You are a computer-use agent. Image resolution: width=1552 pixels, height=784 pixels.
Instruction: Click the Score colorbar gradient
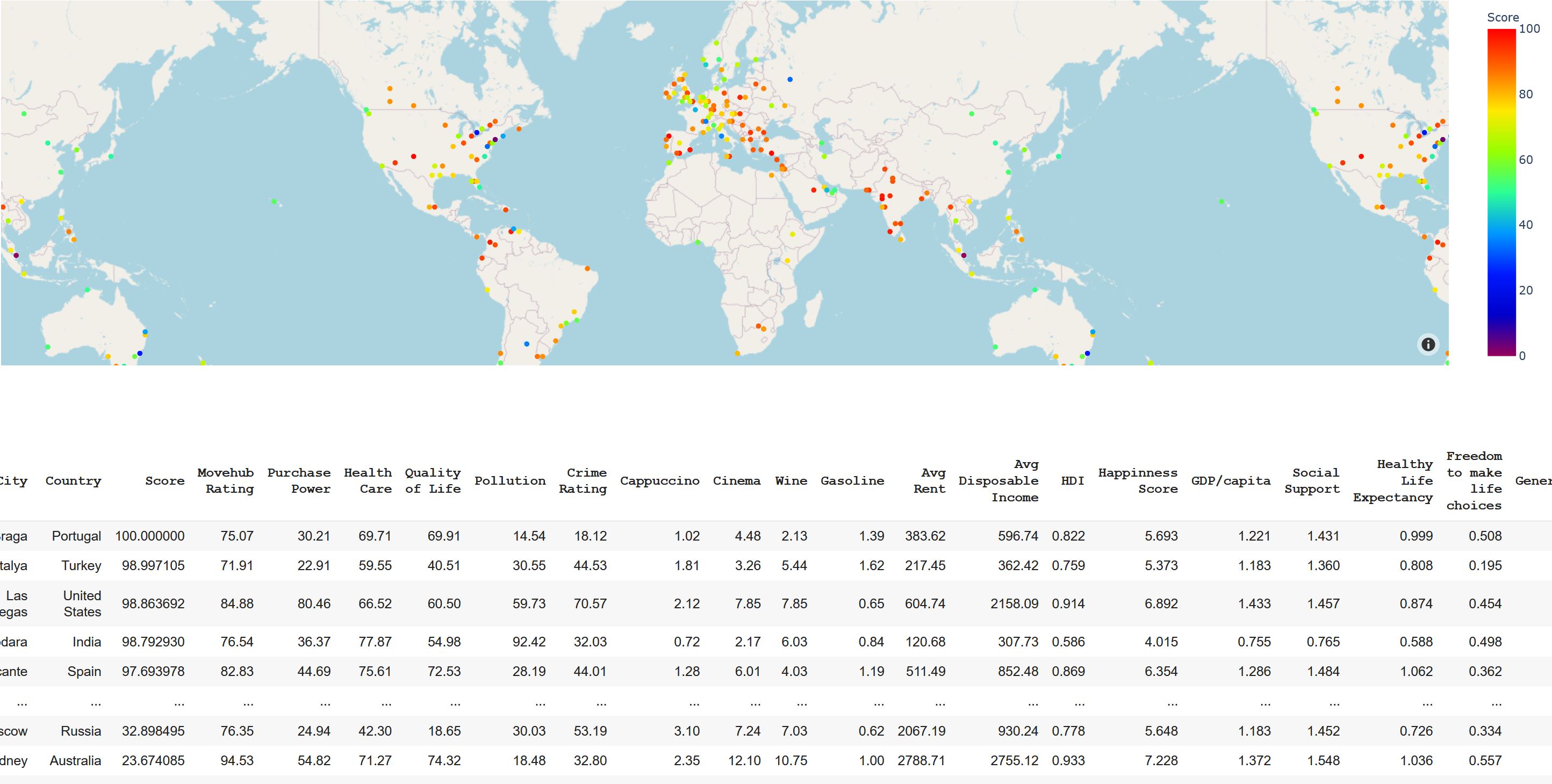click(1501, 193)
